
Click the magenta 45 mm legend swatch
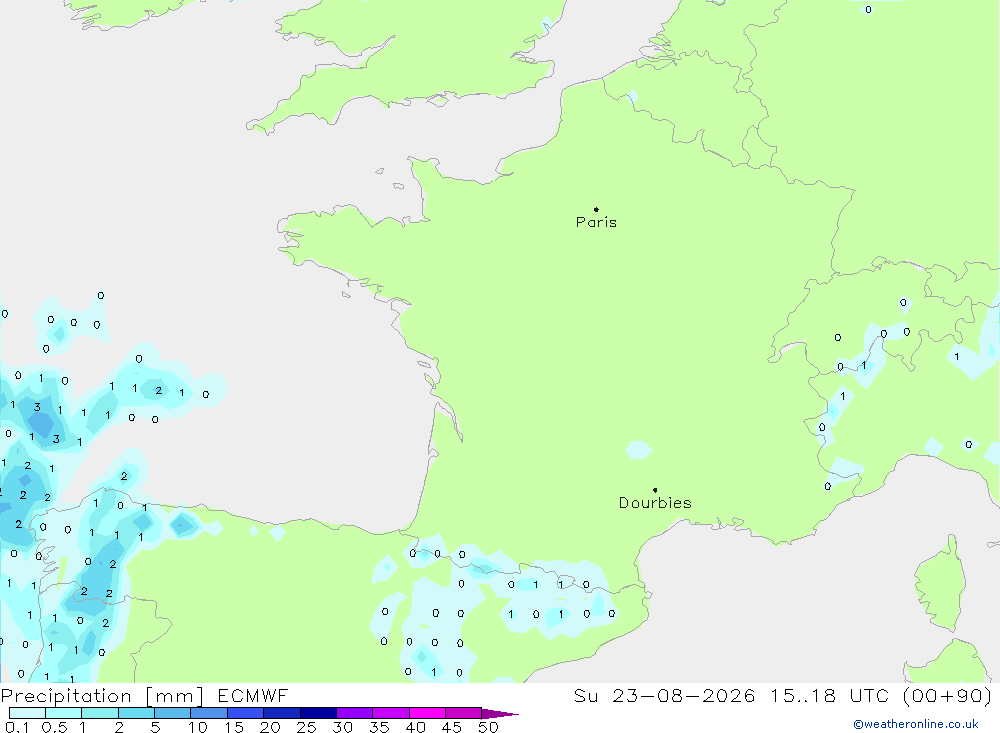(463, 713)
